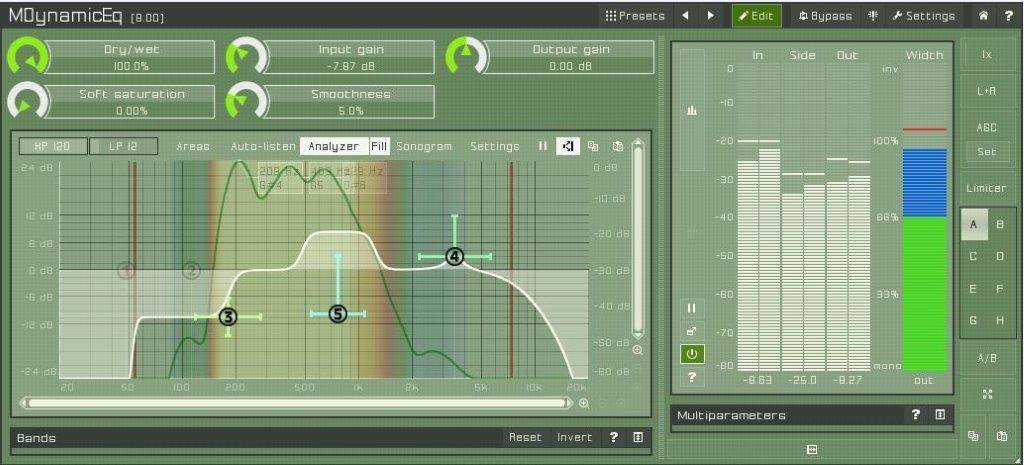1024x465 pixels.
Task: Select preset slot B
Action: pos(1000,225)
